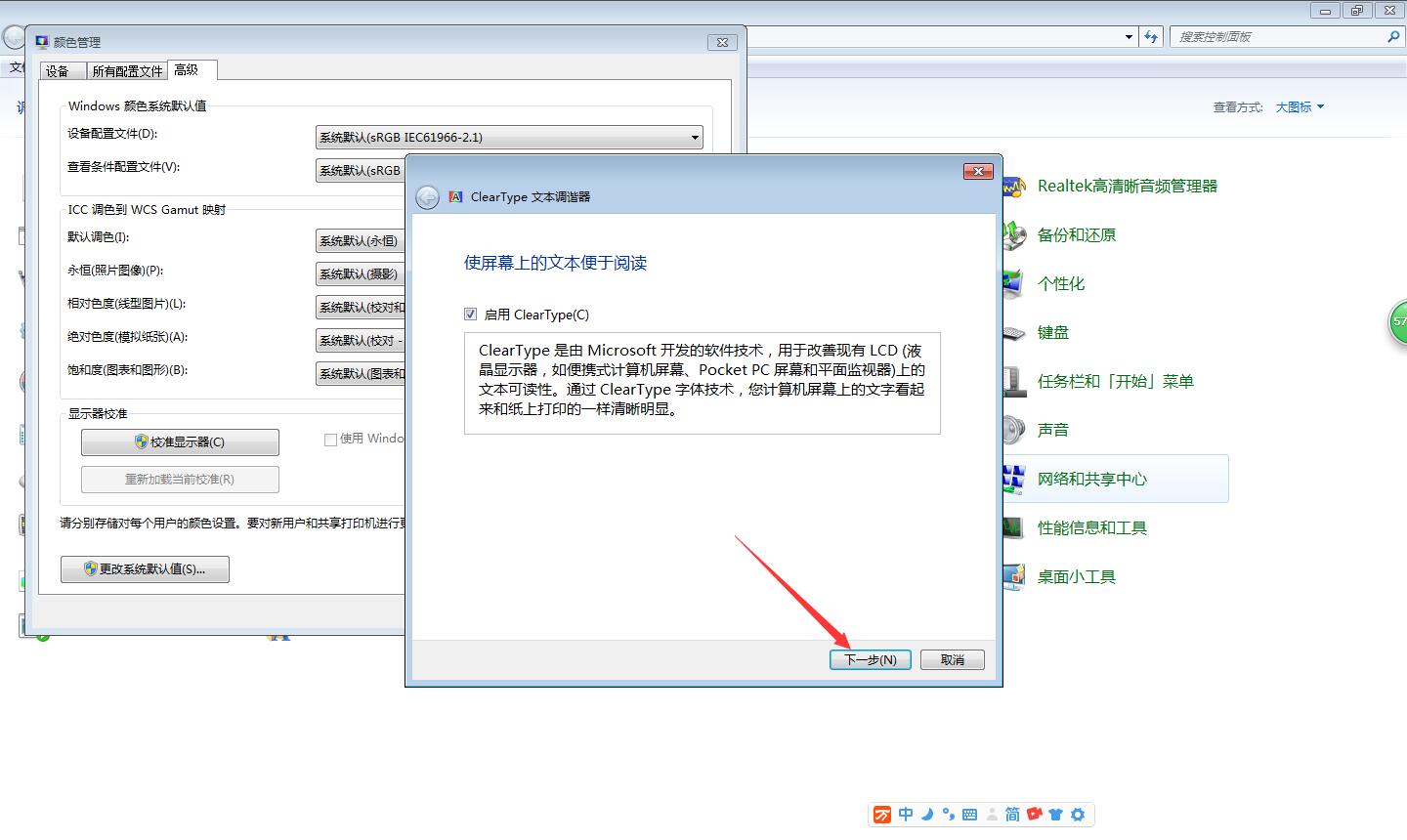Click the 使屏幕上的文本便于阅读 heading
1407x840 pixels.
[556, 263]
